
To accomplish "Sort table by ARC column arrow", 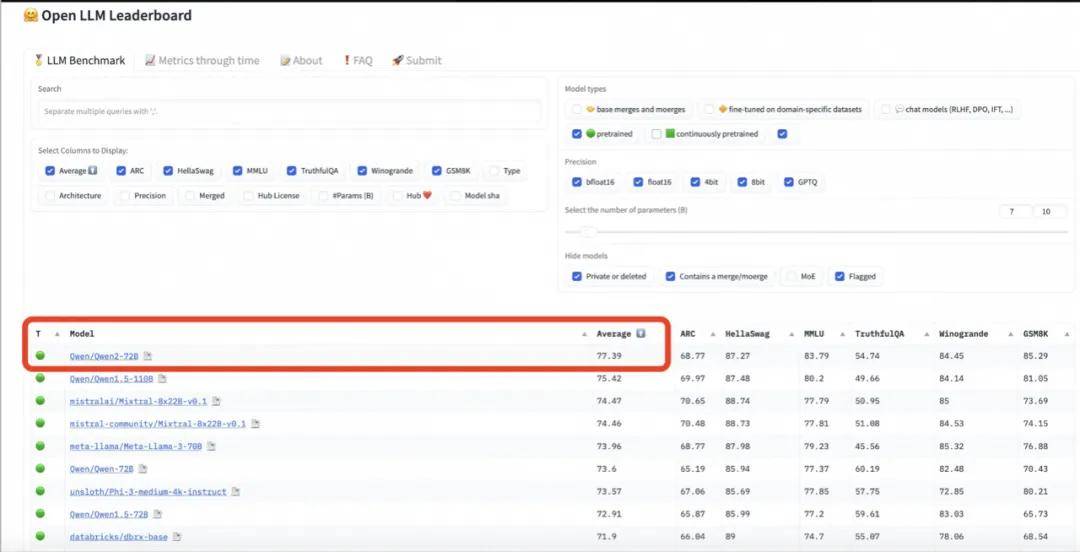I will click(713, 334).
